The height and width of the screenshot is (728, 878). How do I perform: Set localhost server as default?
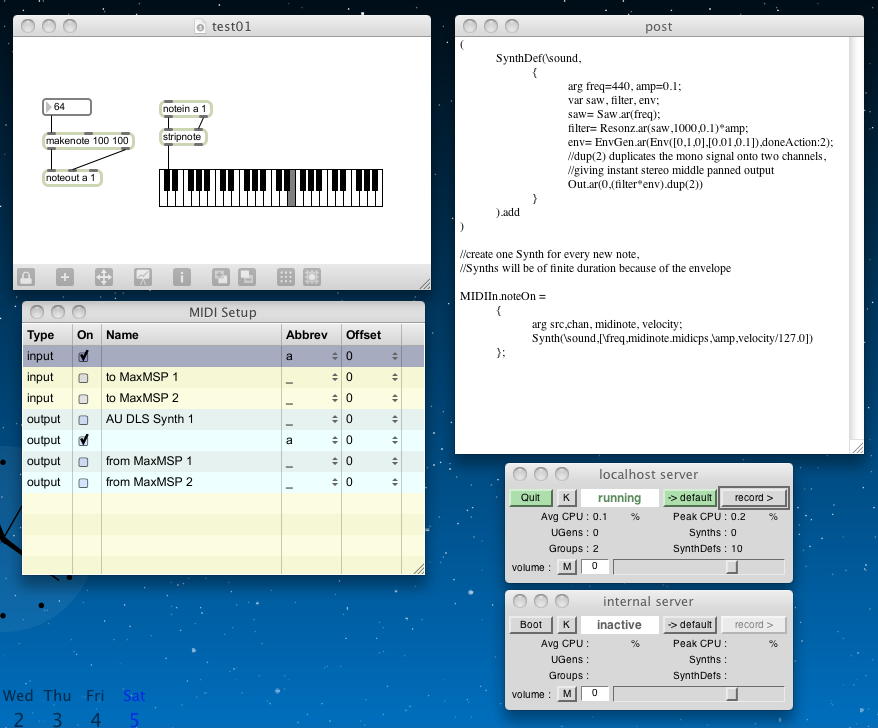tap(690, 498)
